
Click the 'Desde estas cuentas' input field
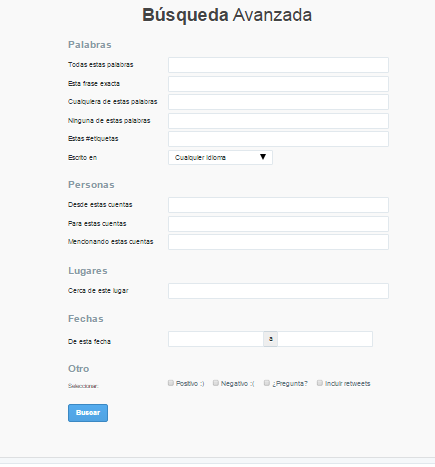(x=278, y=205)
